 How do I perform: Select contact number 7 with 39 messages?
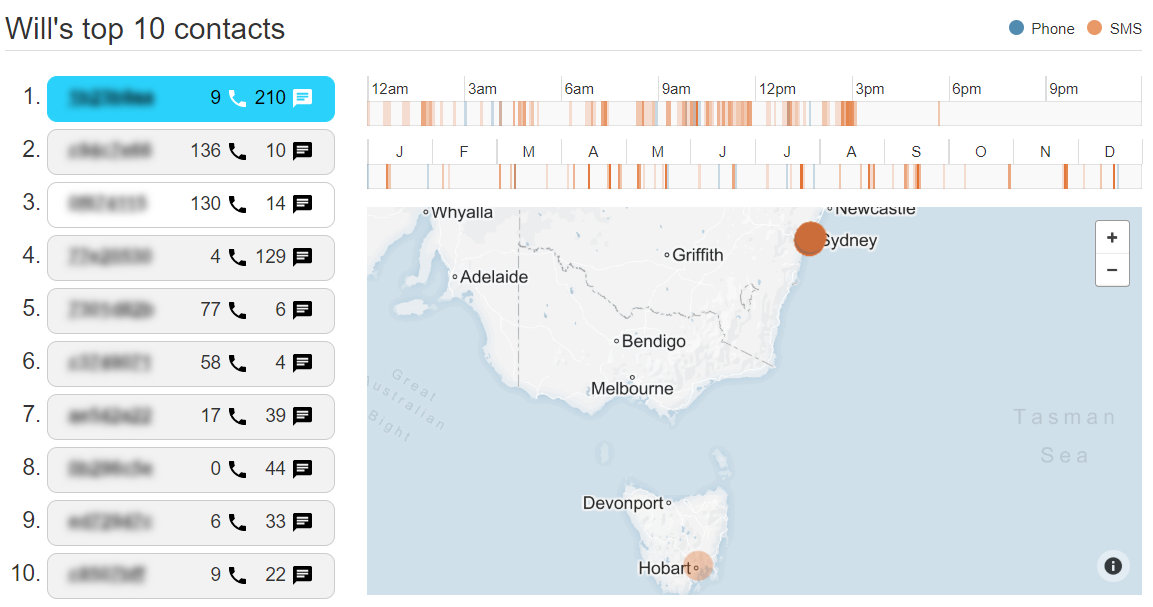pyautogui.click(x=190, y=416)
